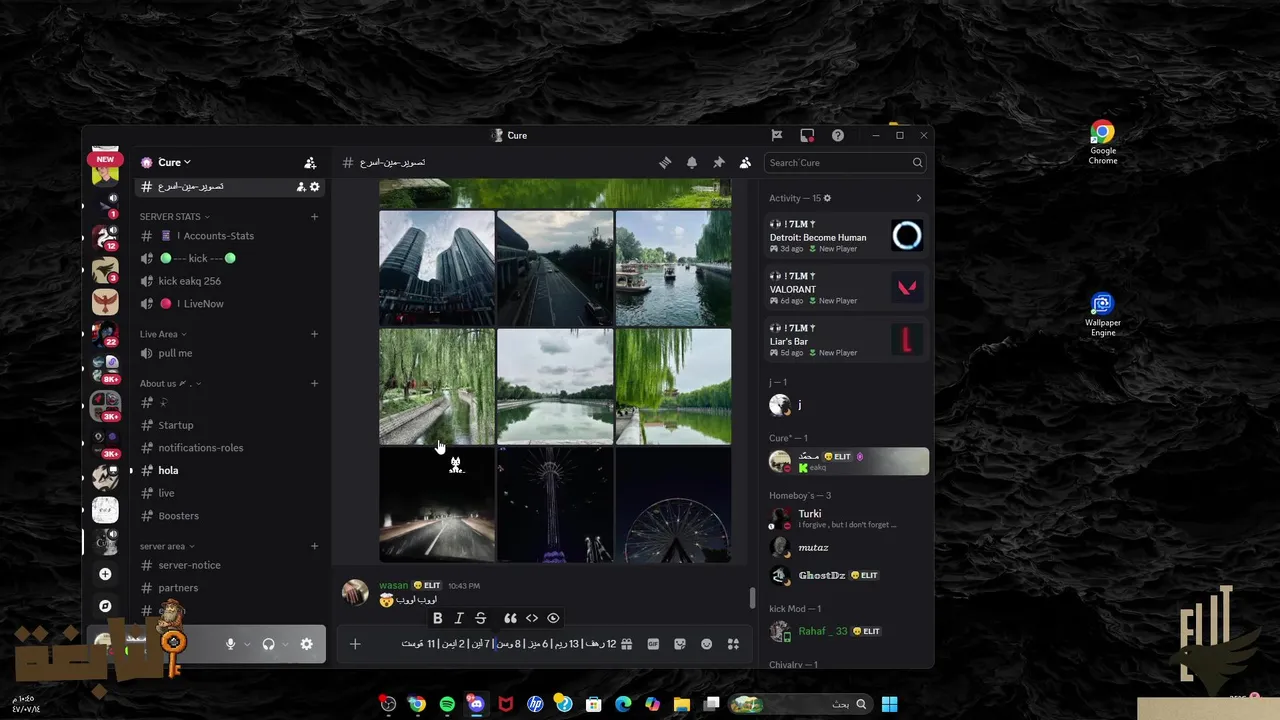Open skyscraper photo thumbnail

(x=437, y=268)
